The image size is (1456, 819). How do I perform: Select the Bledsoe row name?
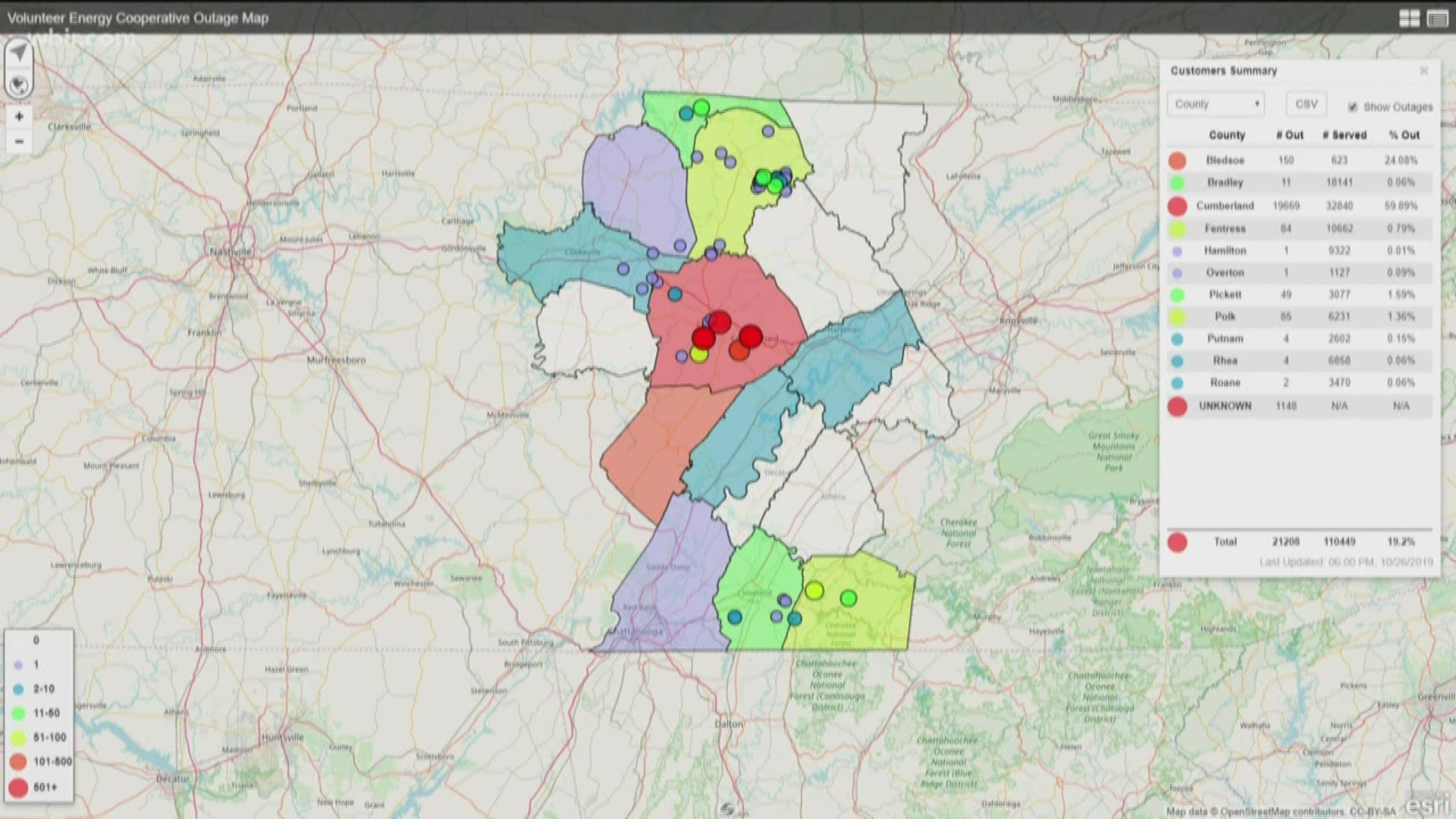coord(1225,160)
